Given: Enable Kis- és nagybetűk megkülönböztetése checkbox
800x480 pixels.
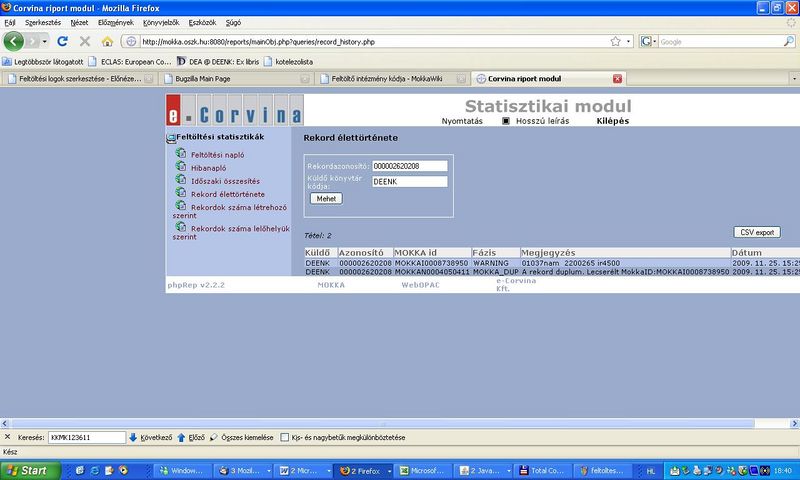Looking at the screenshot, I should click(285, 437).
